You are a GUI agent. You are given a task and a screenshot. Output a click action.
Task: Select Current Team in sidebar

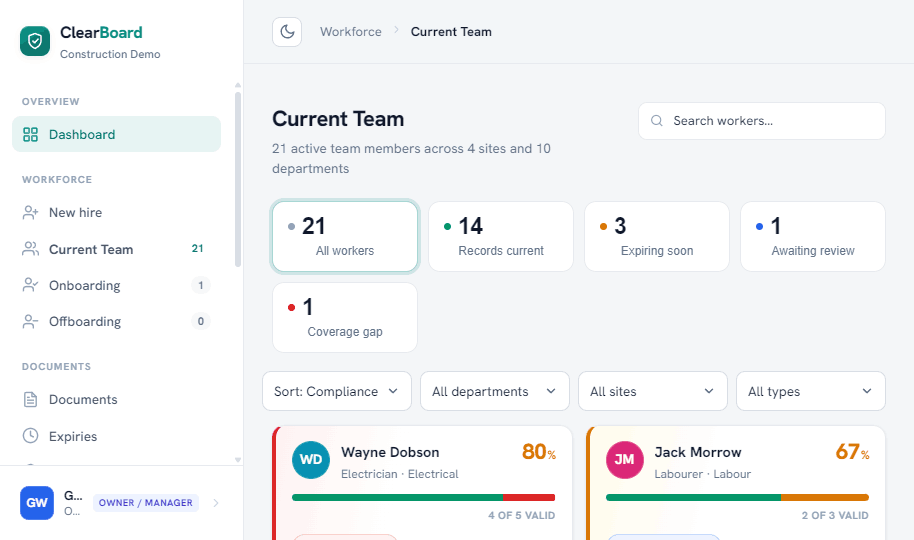[x=117, y=249]
